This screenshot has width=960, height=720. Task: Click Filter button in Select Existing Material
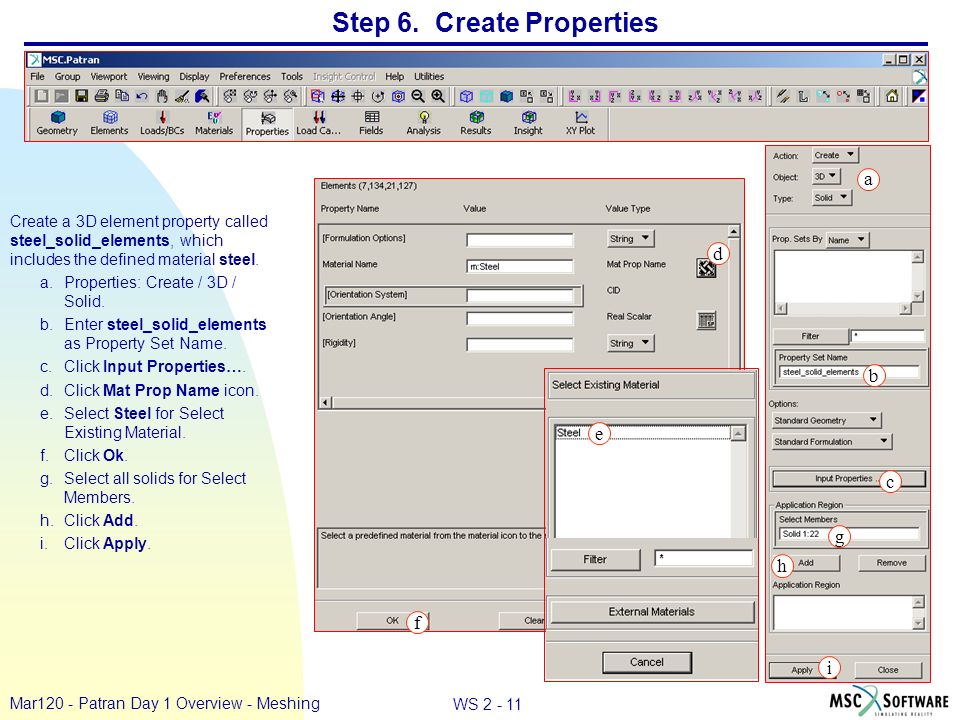tap(595, 559)
